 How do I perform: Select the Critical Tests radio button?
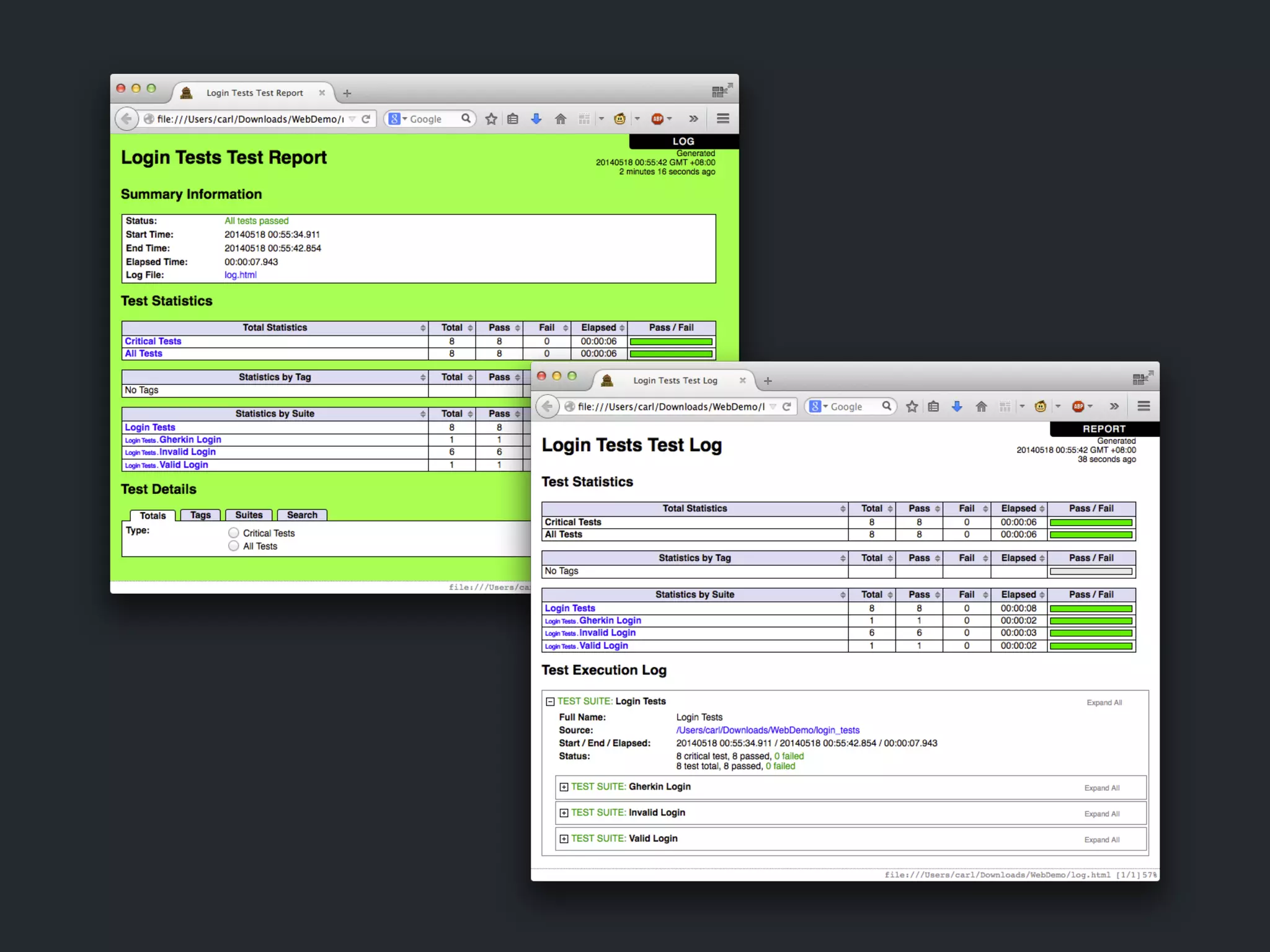point(234,533)
